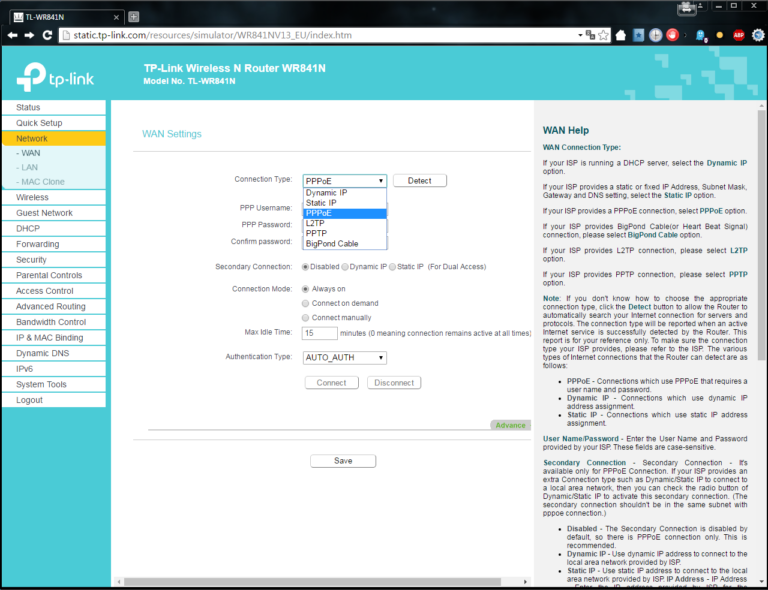Click the help panel vertical scrollbar
The height and width of the screenshot is (590, 768).
(x=762, y=250)
